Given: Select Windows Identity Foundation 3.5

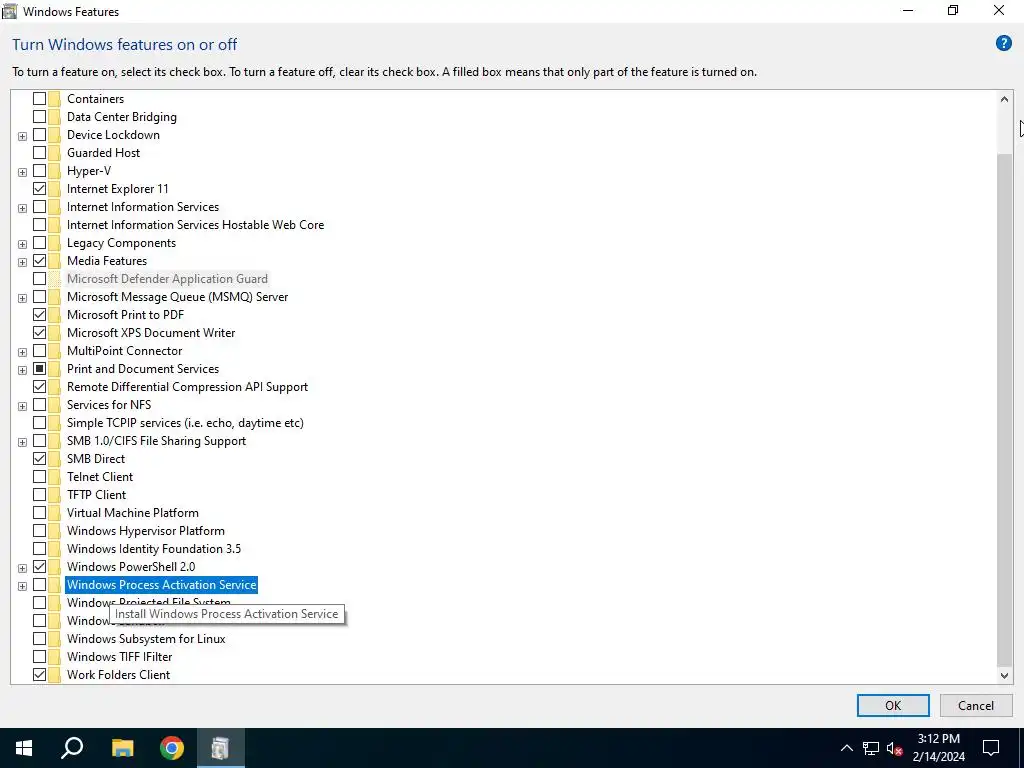Looking at the screenshot, I should pos(153,549).
